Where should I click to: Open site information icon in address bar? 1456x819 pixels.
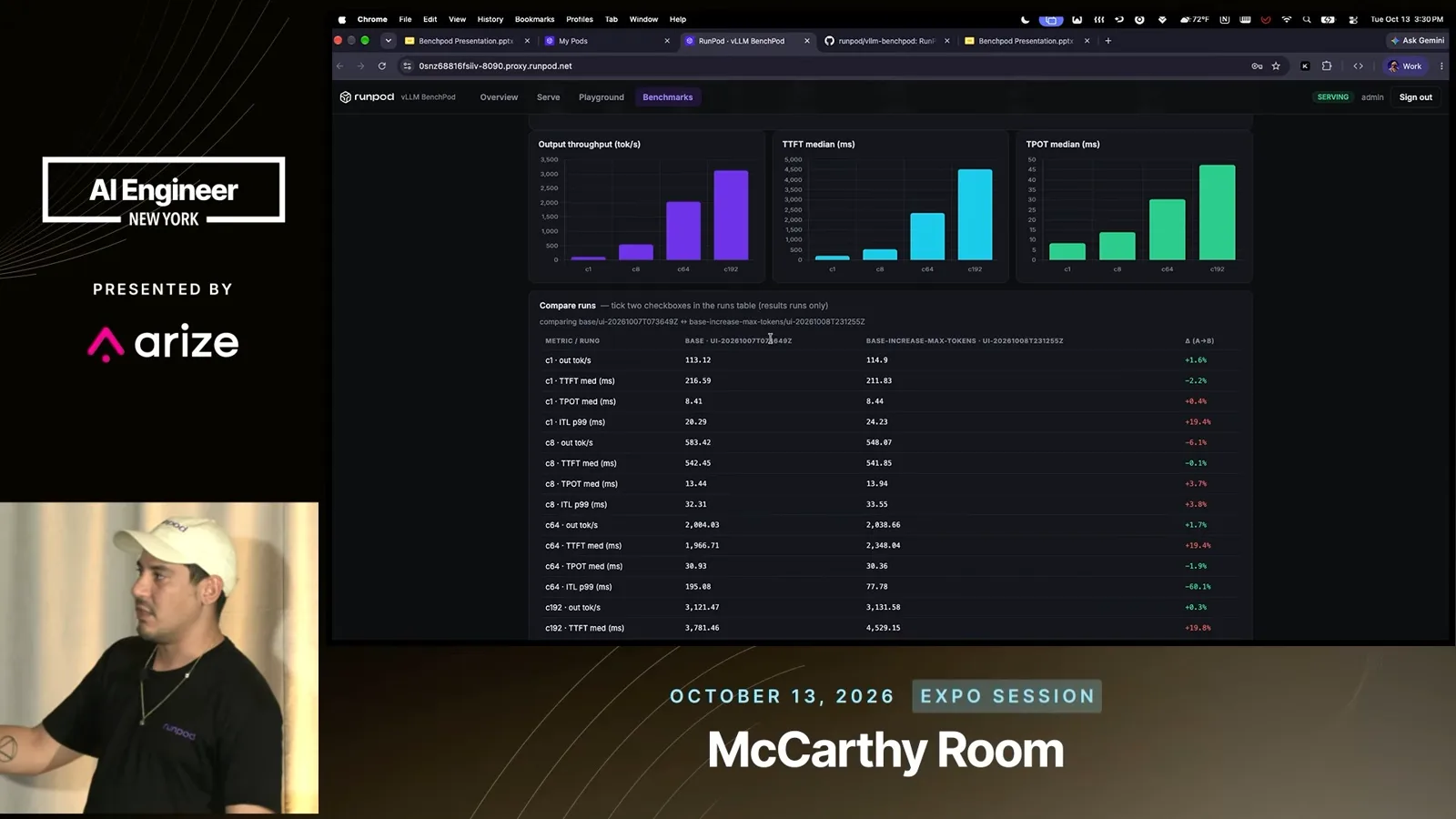point(408,66)
